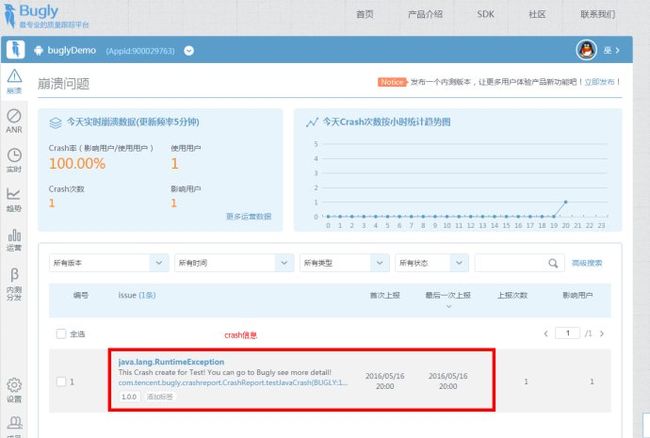Viewport: 650px width, 438px height.
Task: Open the 所有类型 type dropdown
Action: tap(344, 263)
